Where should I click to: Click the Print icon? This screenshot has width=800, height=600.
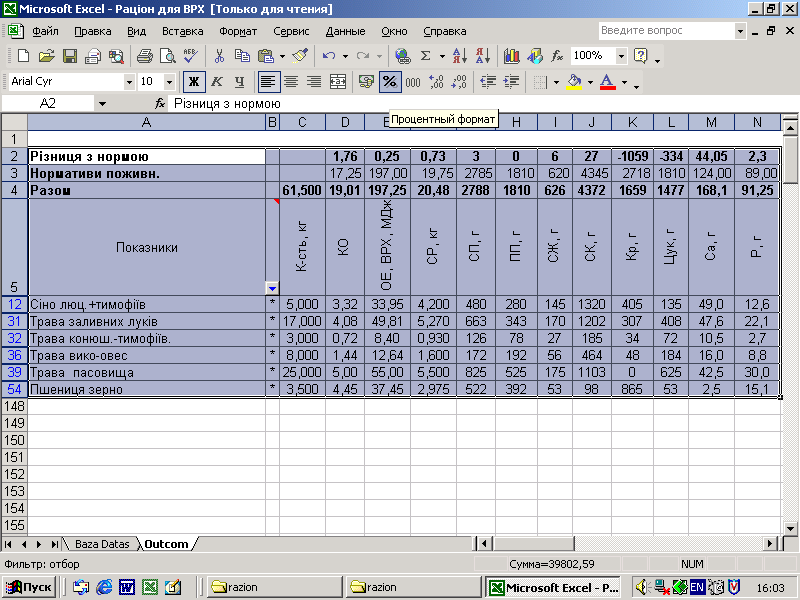[144, 56]
